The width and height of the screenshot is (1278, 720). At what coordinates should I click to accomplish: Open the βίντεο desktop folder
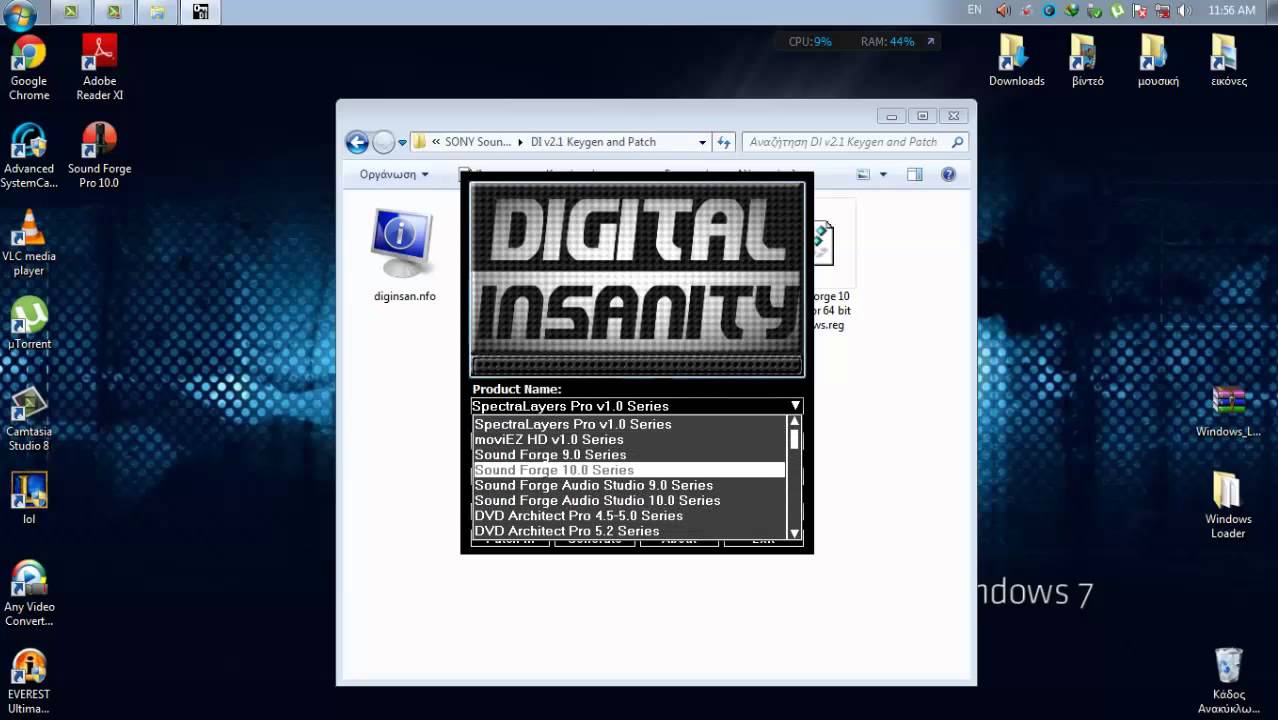click(1087, 60)
